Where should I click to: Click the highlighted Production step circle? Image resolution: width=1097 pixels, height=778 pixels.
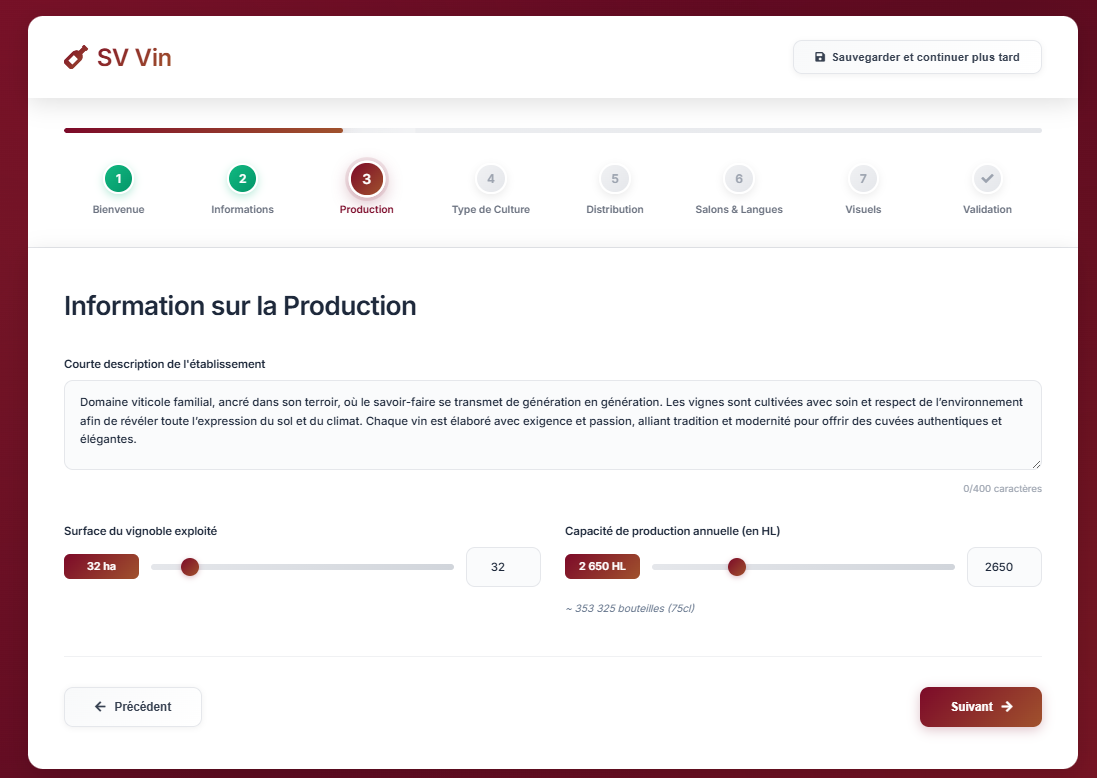pyautogui.click(x=366, y=178)
